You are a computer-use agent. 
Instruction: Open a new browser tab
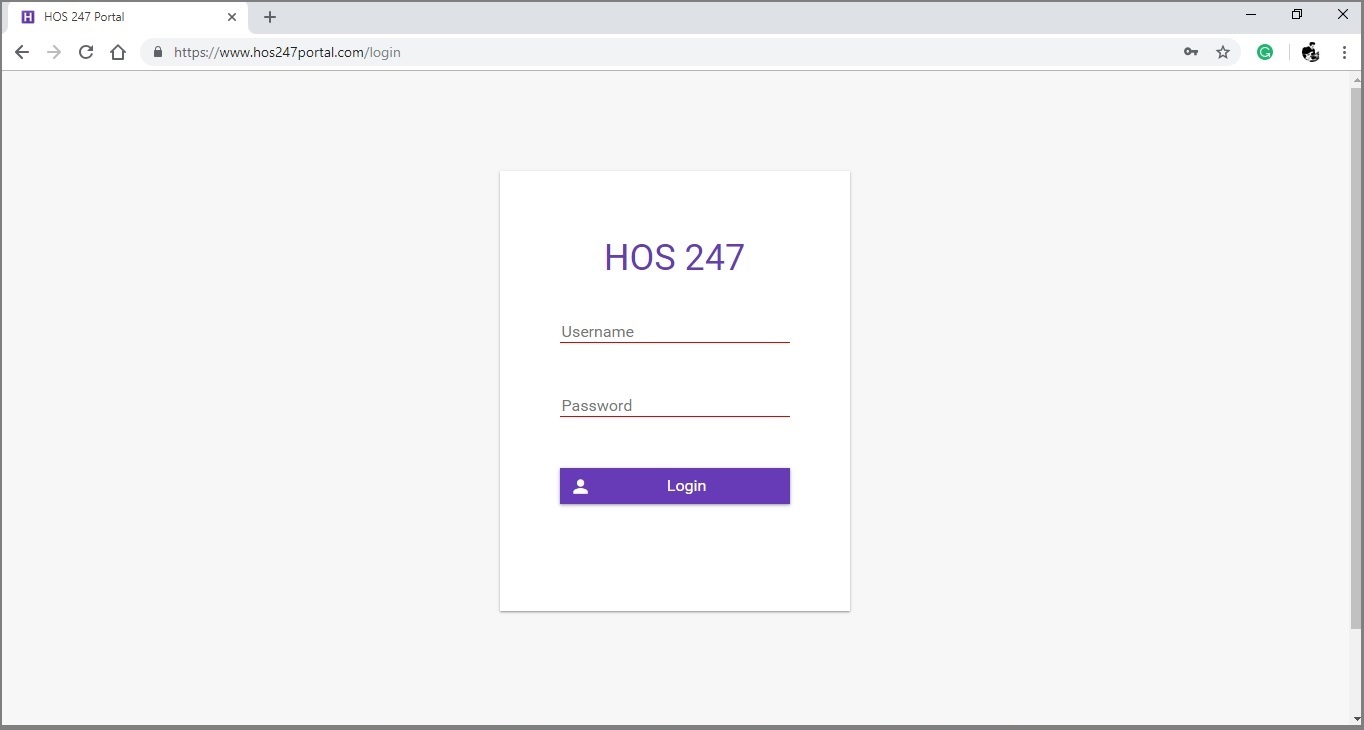coord(270,17)
